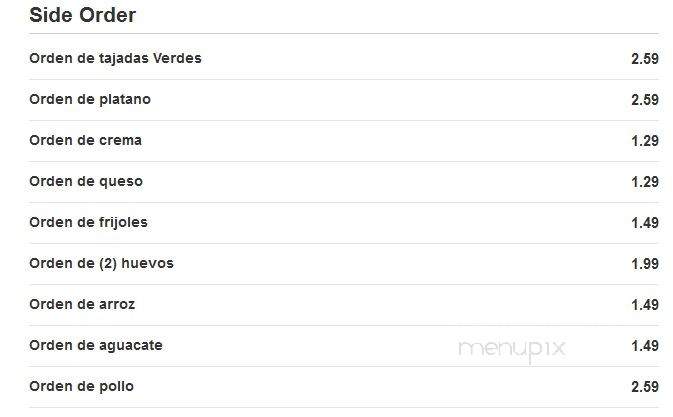This screenshot has height=417, width=673.
Task: Select Orden de platano item
Action: pyautogui.click(x=90, y=100)
